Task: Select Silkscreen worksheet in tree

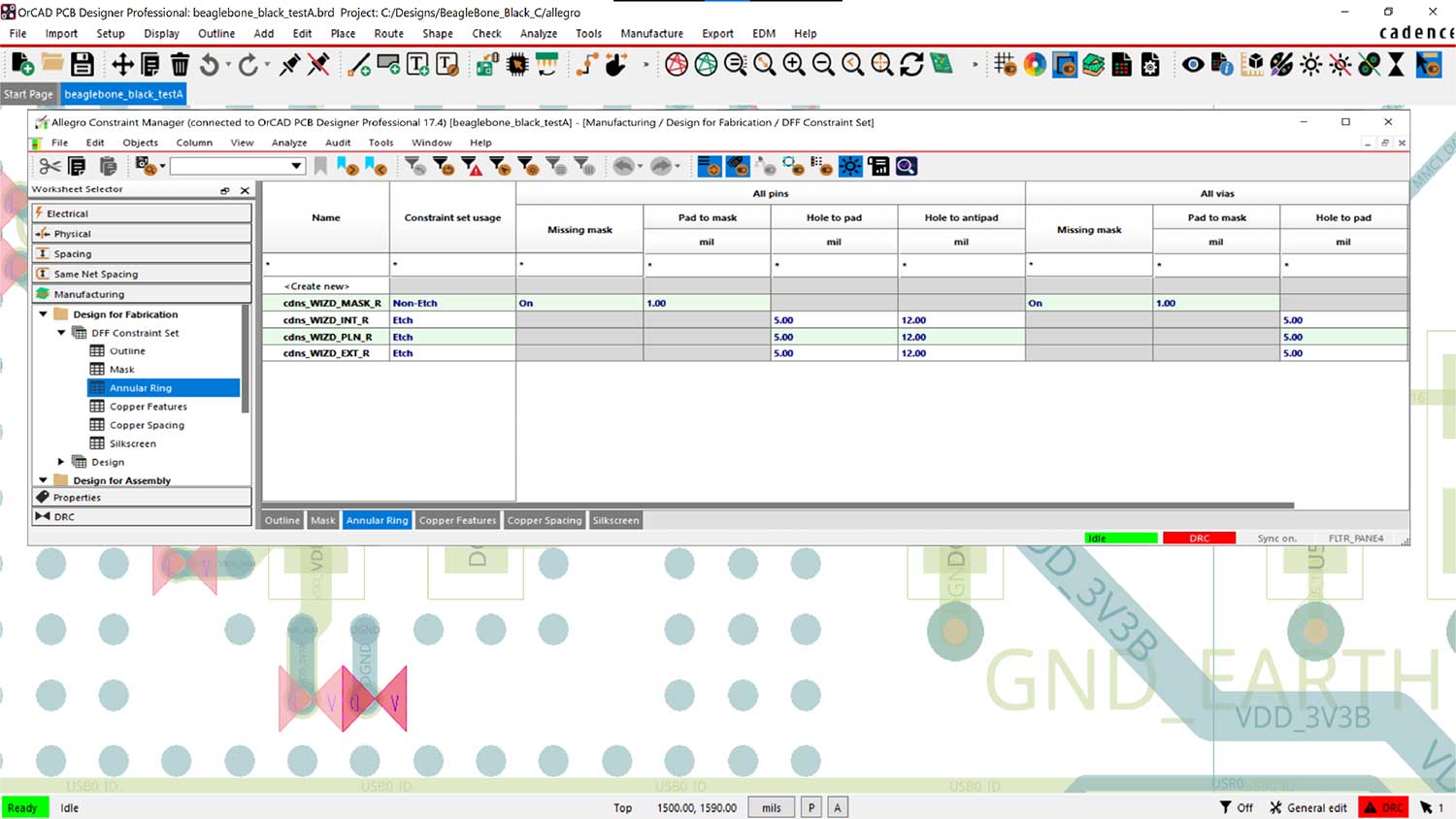Action: [x=132, y=443]
